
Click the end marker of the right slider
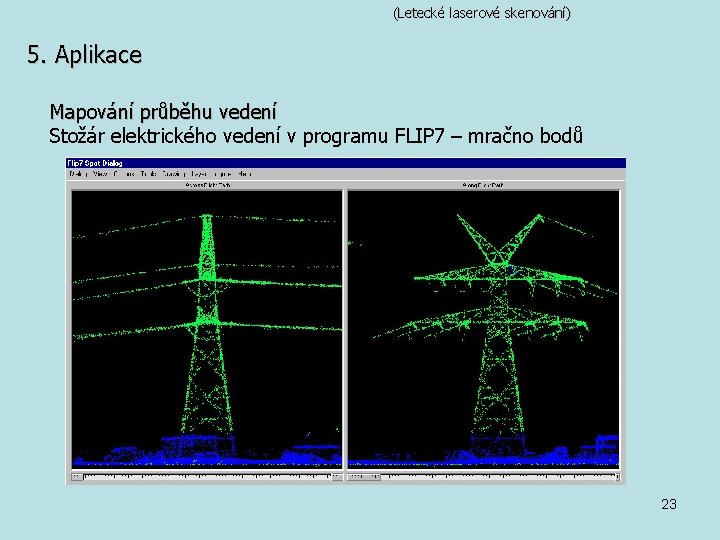(x=618, y=477)
